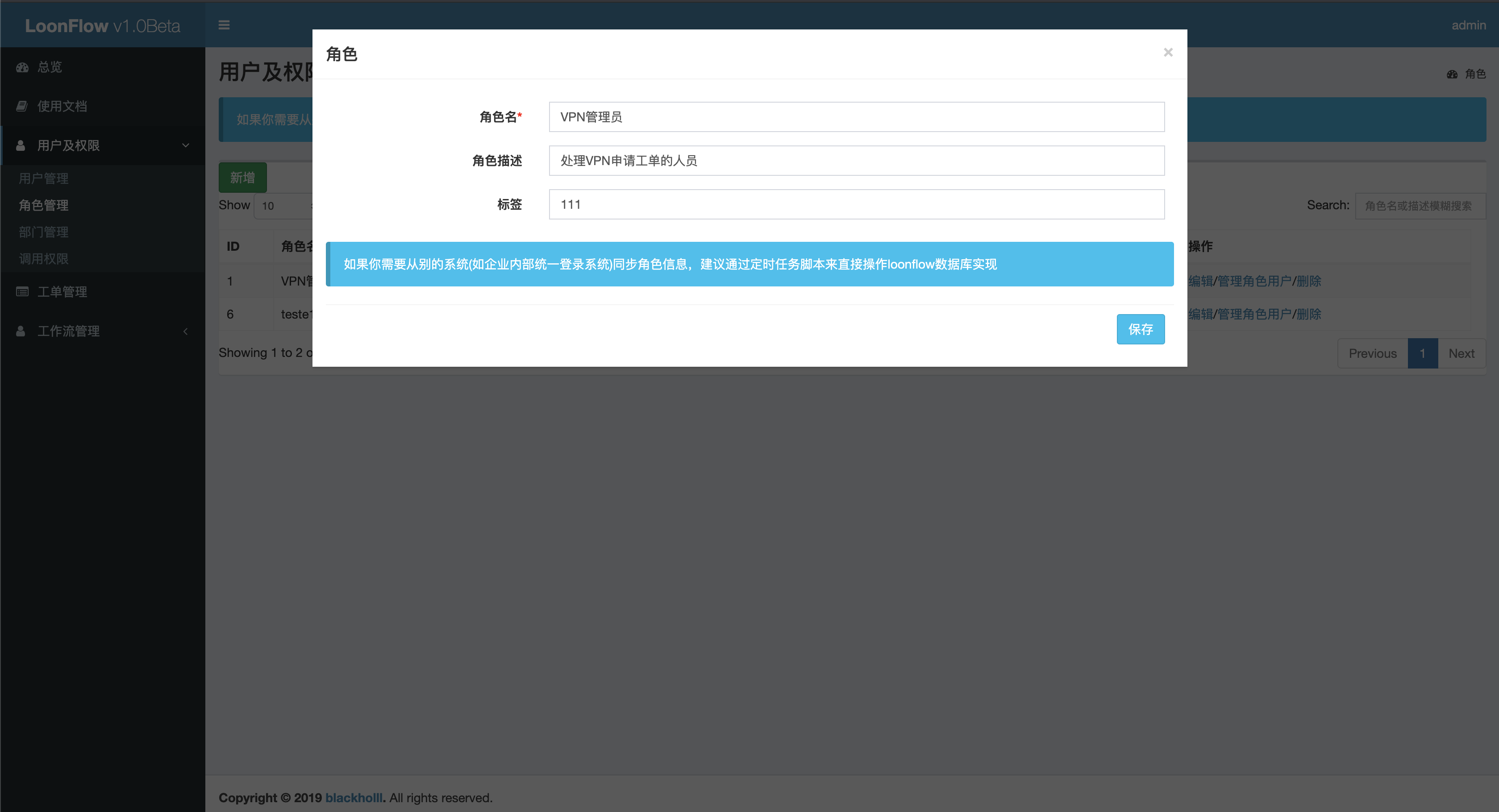Click the Next pagination button

point(1462,354)
